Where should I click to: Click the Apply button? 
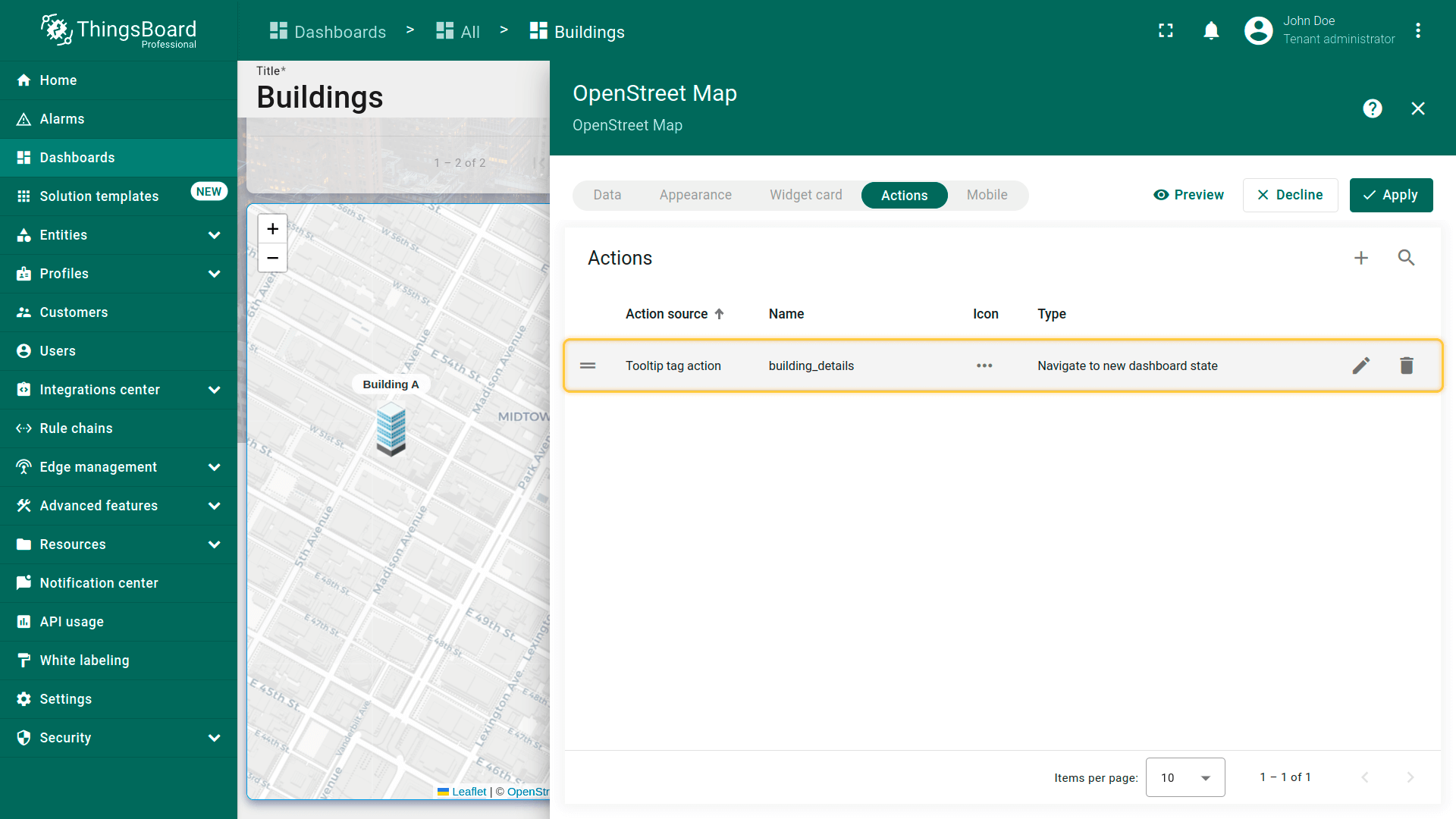pos(1391,195)
